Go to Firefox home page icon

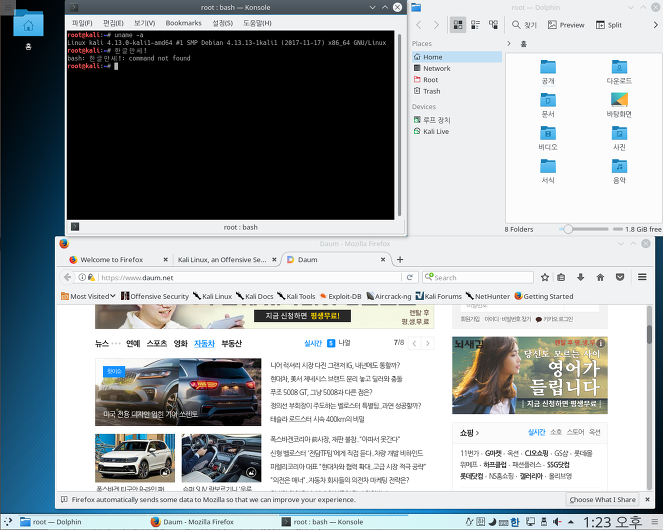click(600, 277)
